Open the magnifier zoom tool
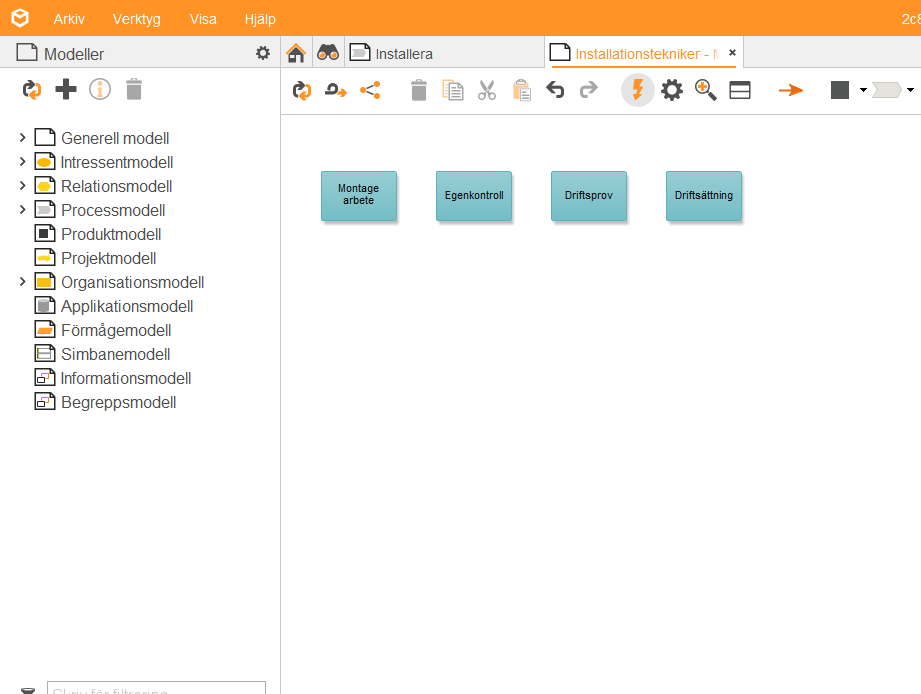This screenshot has width=921, height=694. click(706, 91)
